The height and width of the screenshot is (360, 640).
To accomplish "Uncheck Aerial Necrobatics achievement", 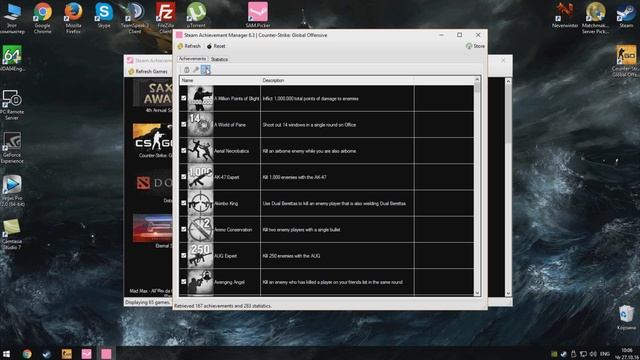I will pyautogui.click(x=184, y=151).
